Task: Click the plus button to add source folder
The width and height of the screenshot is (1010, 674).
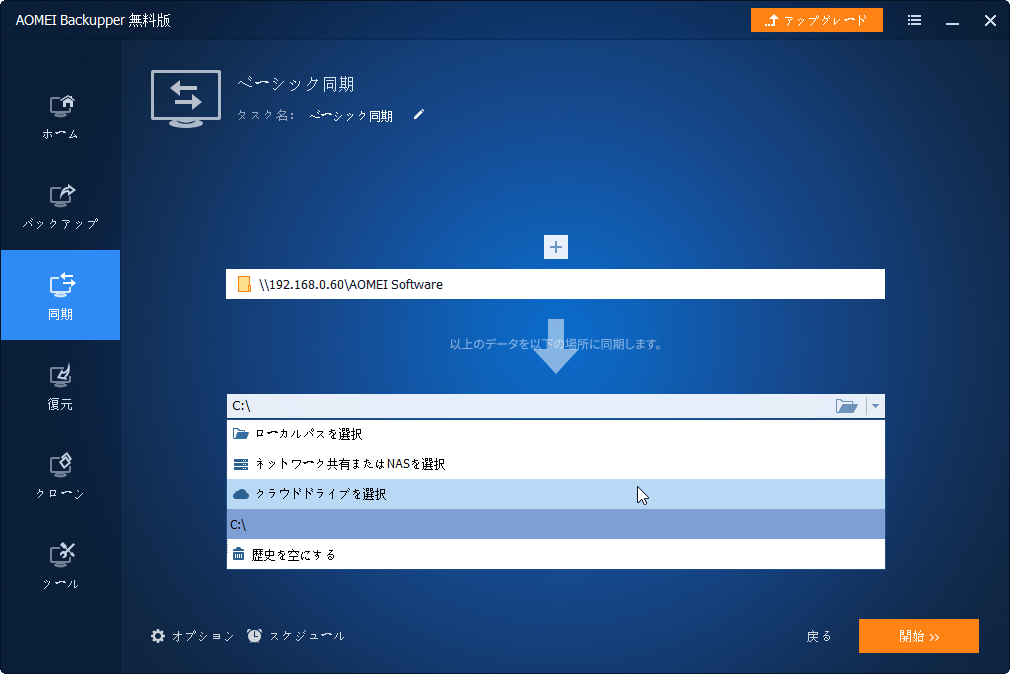Action: (556, 247)
